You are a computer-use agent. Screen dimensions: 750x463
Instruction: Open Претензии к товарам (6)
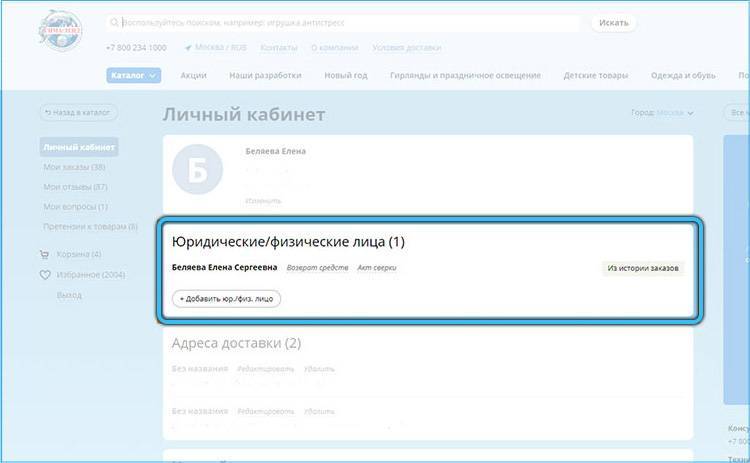pyautogui.click(x=90, y=226)
